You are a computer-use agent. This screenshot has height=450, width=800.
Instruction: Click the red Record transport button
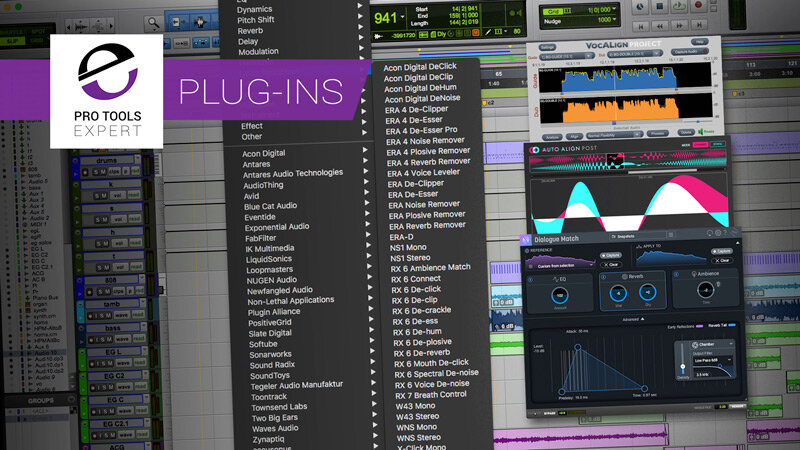pyautogui.click(x=698, y=6)
